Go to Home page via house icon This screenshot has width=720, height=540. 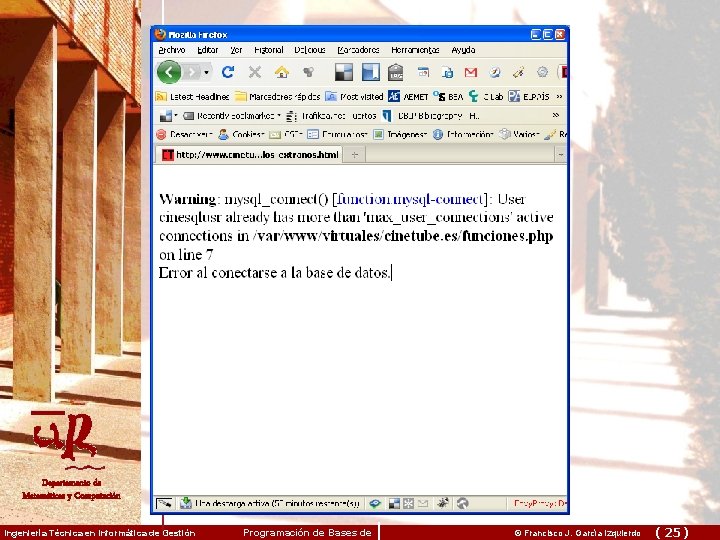(x=282, y=72)
